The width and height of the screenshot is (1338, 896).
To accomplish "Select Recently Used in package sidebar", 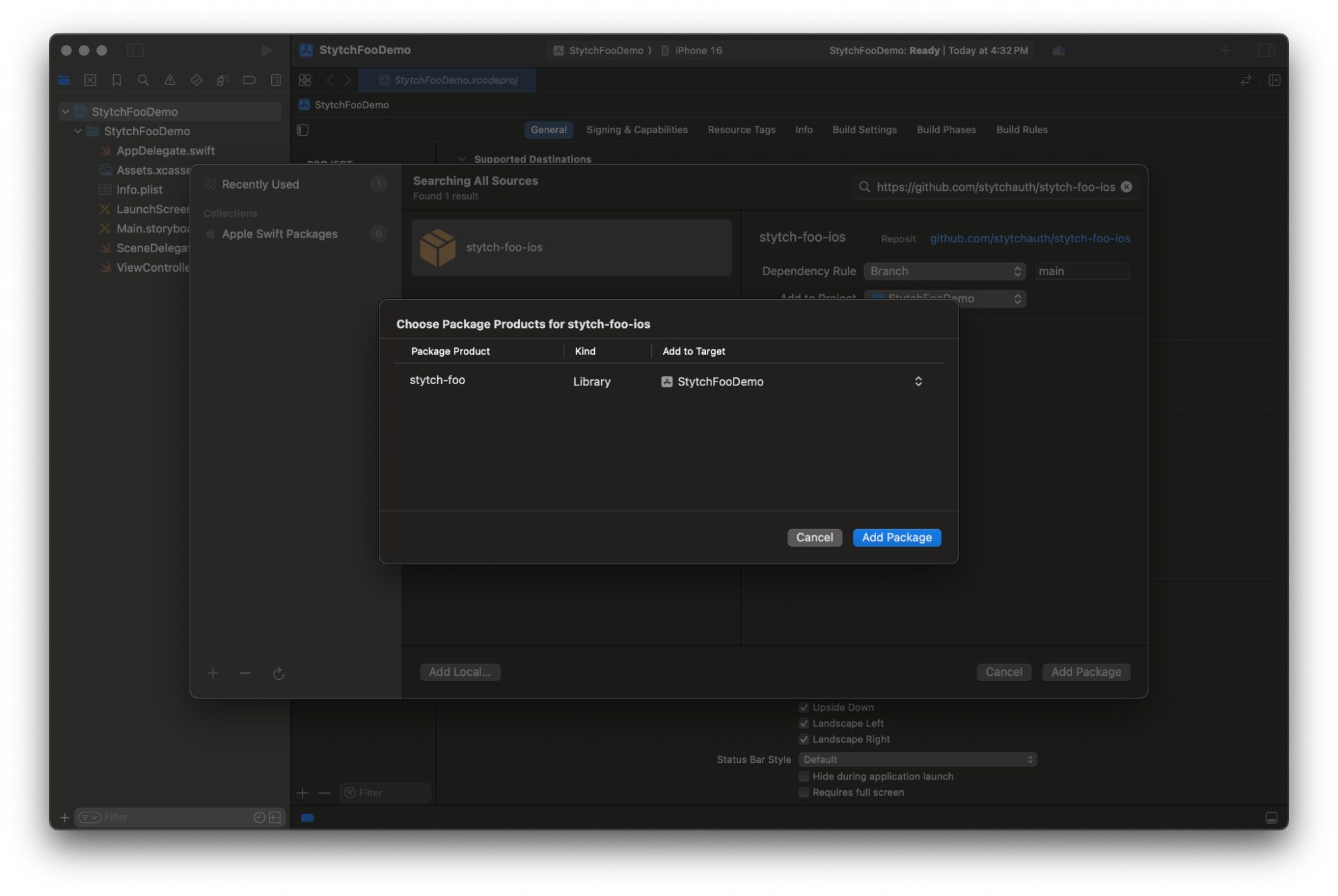I will (295, 184).
